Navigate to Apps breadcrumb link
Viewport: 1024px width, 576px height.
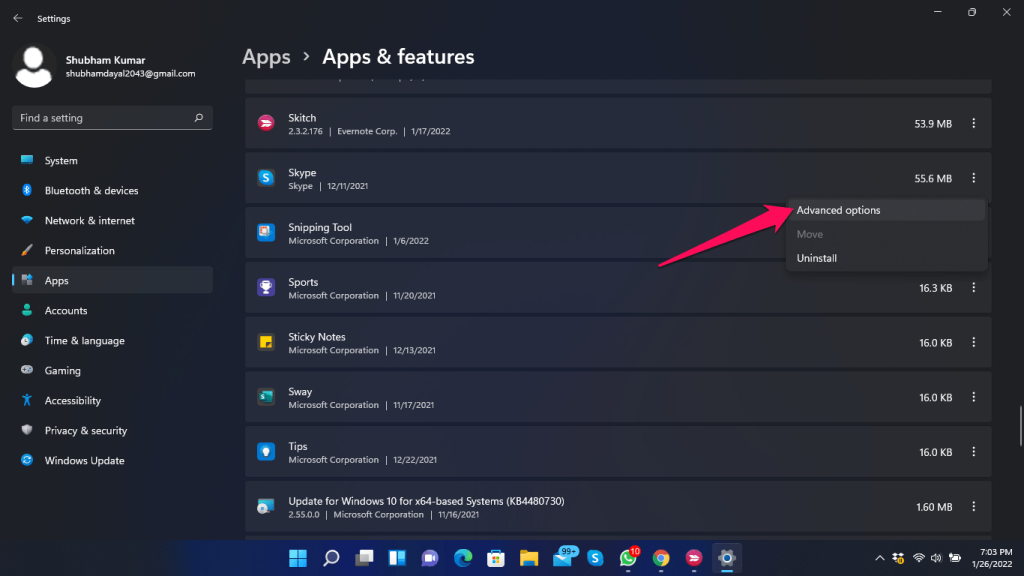(266, 57)
